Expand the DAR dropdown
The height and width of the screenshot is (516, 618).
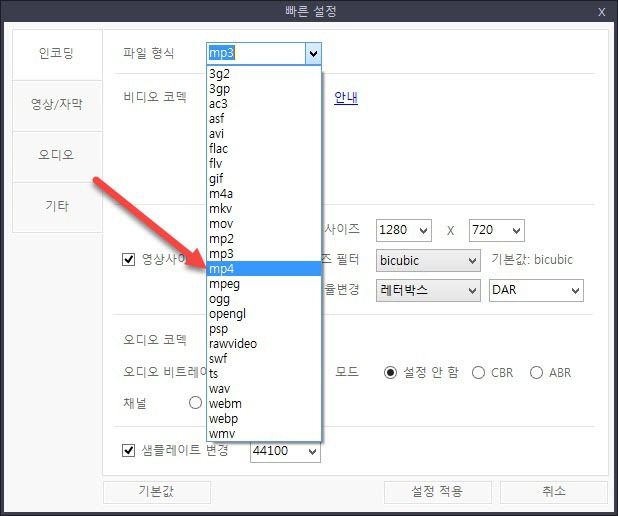(536, 291)
